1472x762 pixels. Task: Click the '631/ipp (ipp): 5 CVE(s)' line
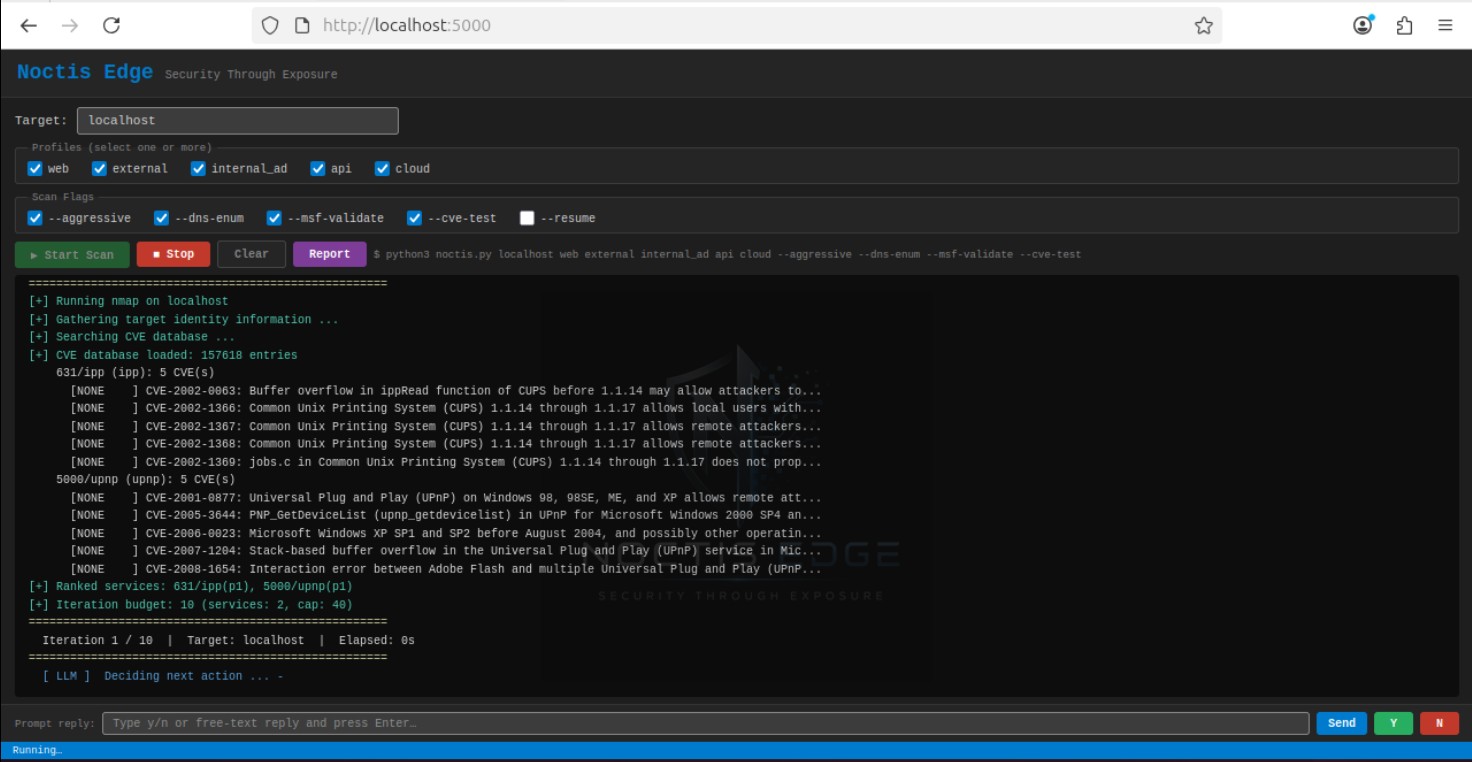click(x=135, y=372)
